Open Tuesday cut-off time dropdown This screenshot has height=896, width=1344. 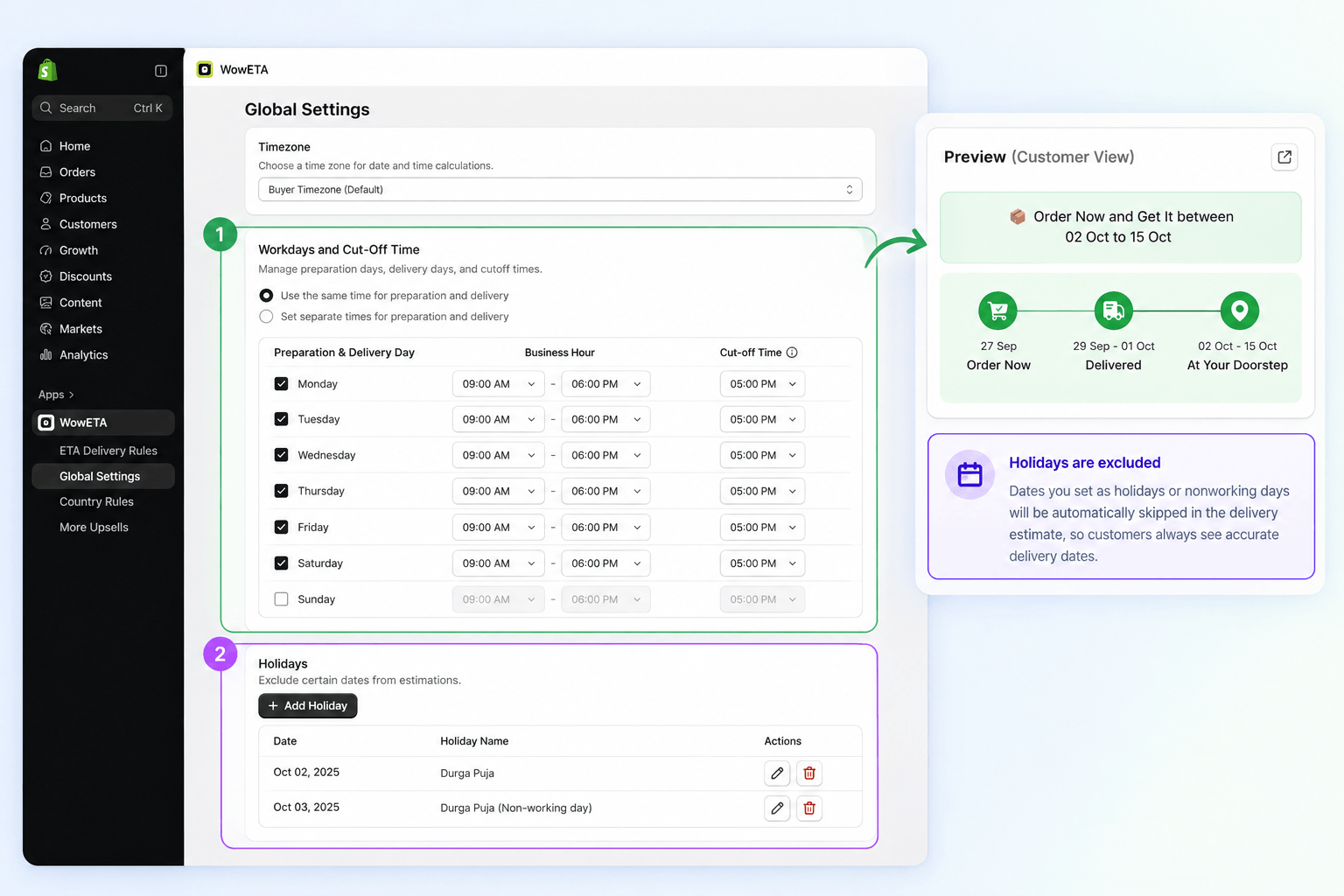tap(762, 420)
